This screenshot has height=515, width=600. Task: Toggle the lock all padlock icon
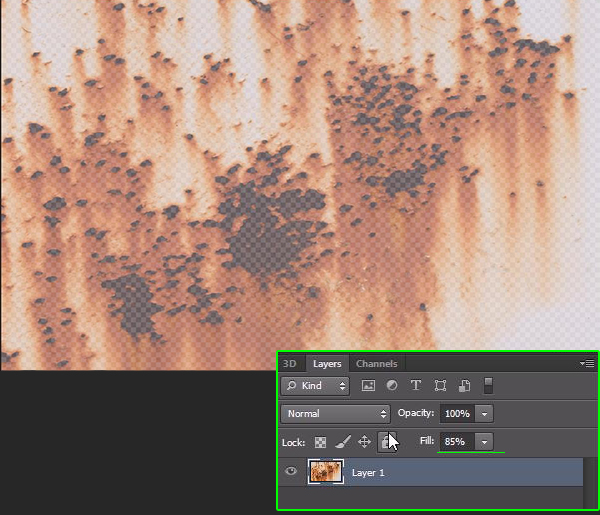(387, 441)
